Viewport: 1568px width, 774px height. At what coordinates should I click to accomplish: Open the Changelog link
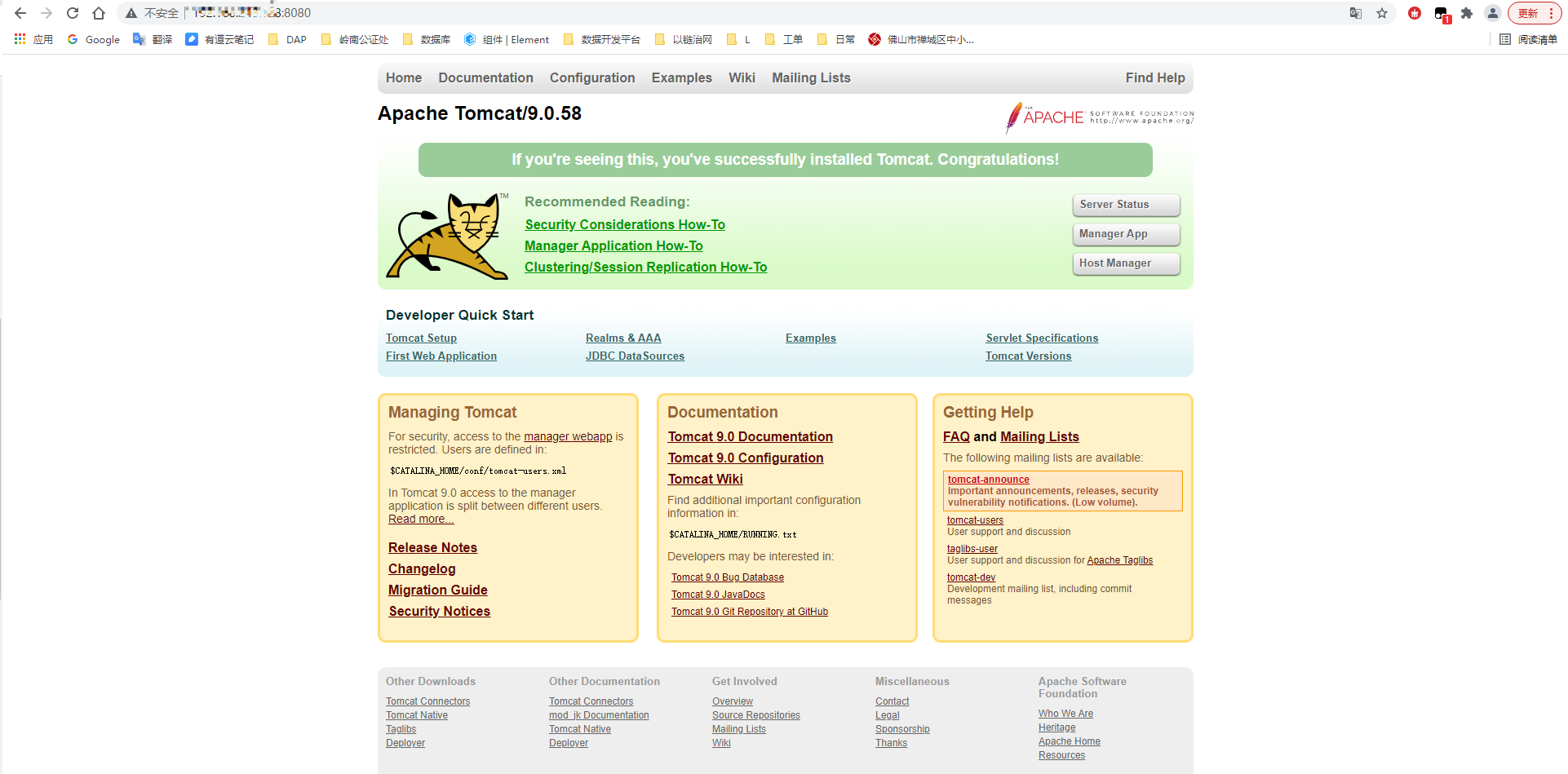[x=422, y=569]
